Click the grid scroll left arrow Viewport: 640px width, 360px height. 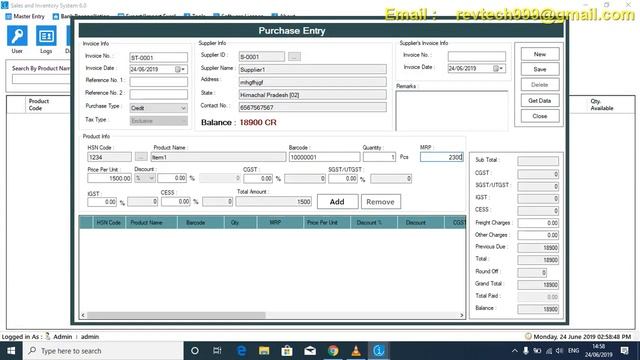tap(83, 315)
